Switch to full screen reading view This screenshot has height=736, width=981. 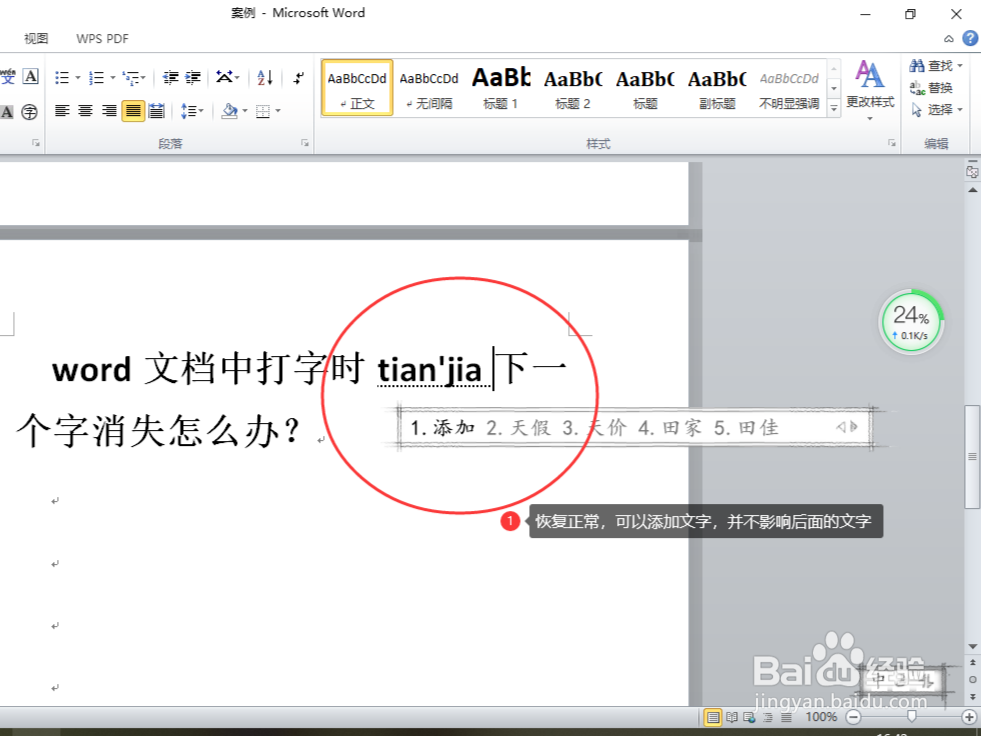click(x=731, y=717)
